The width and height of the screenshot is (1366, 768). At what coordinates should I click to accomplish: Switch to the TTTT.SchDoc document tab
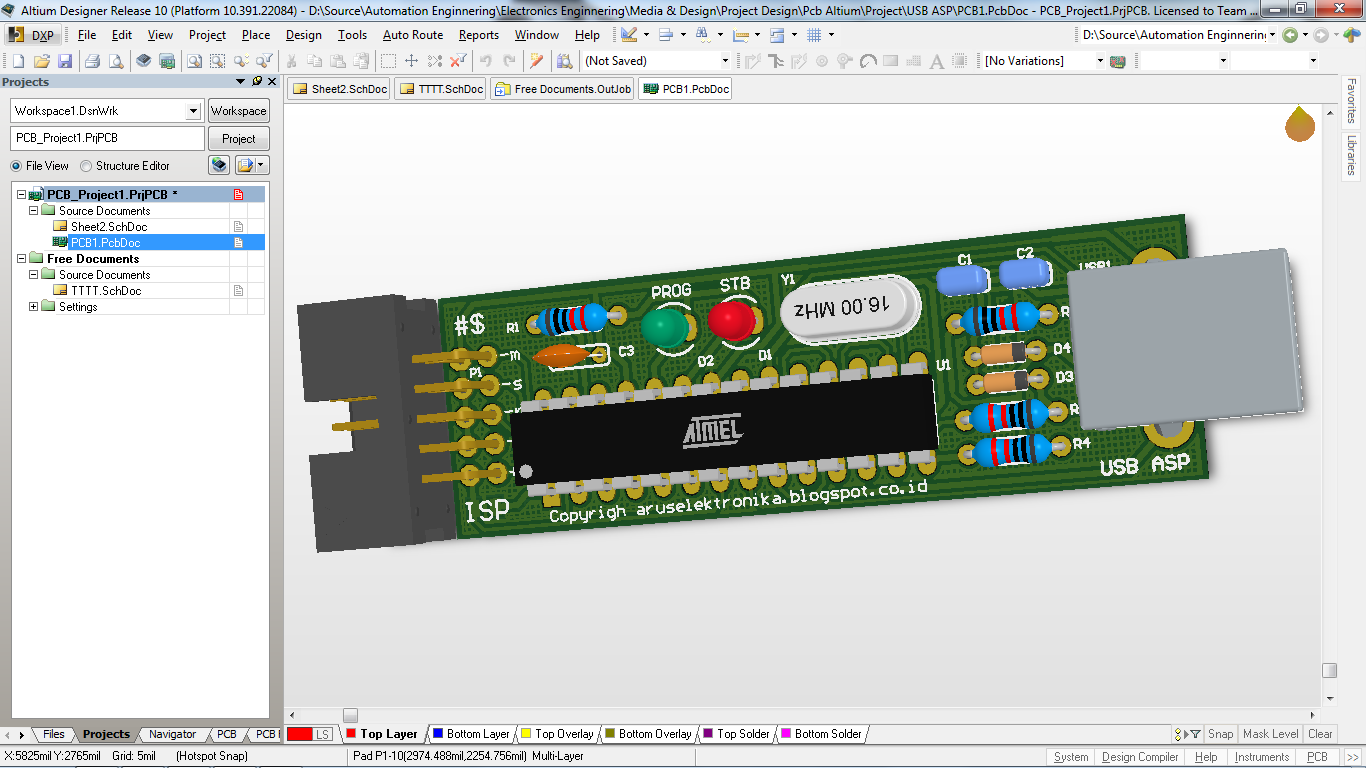(x=440, y=88)
